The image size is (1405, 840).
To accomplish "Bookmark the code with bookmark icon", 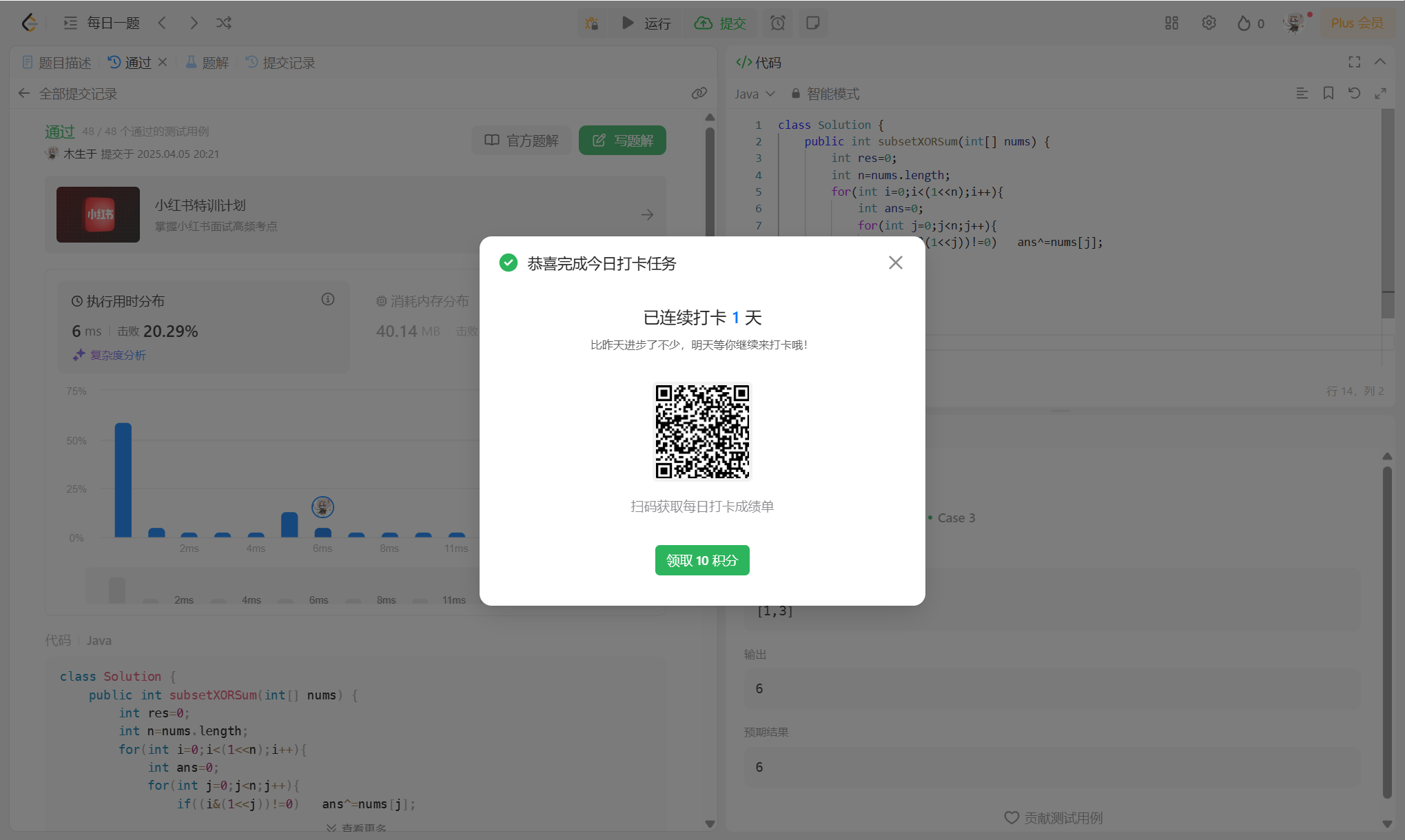I will pyautogui.click(x=1328, y=93).
